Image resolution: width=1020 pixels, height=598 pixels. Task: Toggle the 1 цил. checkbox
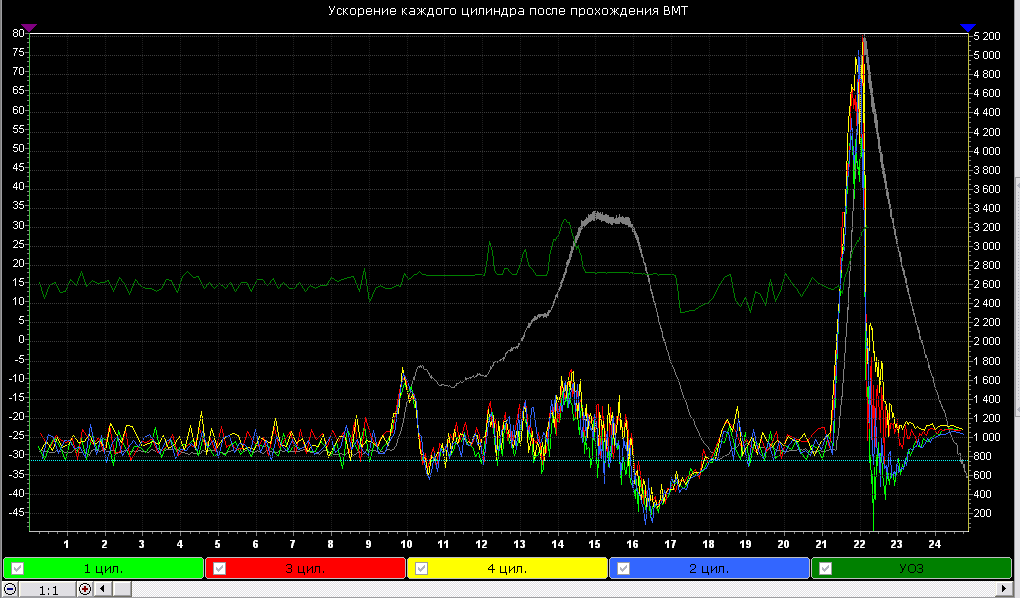tap(18, 568)
